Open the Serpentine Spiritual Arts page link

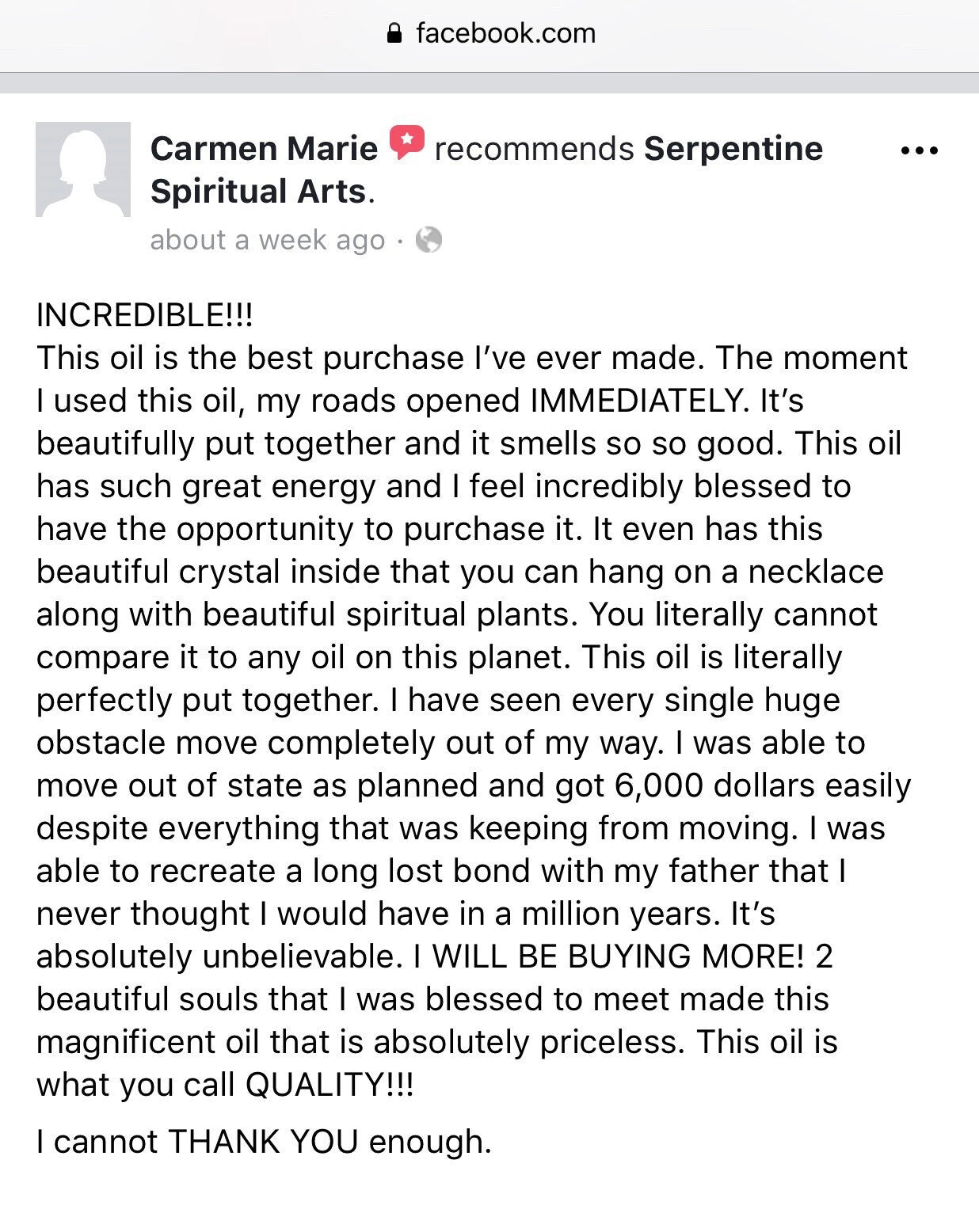click(733, 149)
